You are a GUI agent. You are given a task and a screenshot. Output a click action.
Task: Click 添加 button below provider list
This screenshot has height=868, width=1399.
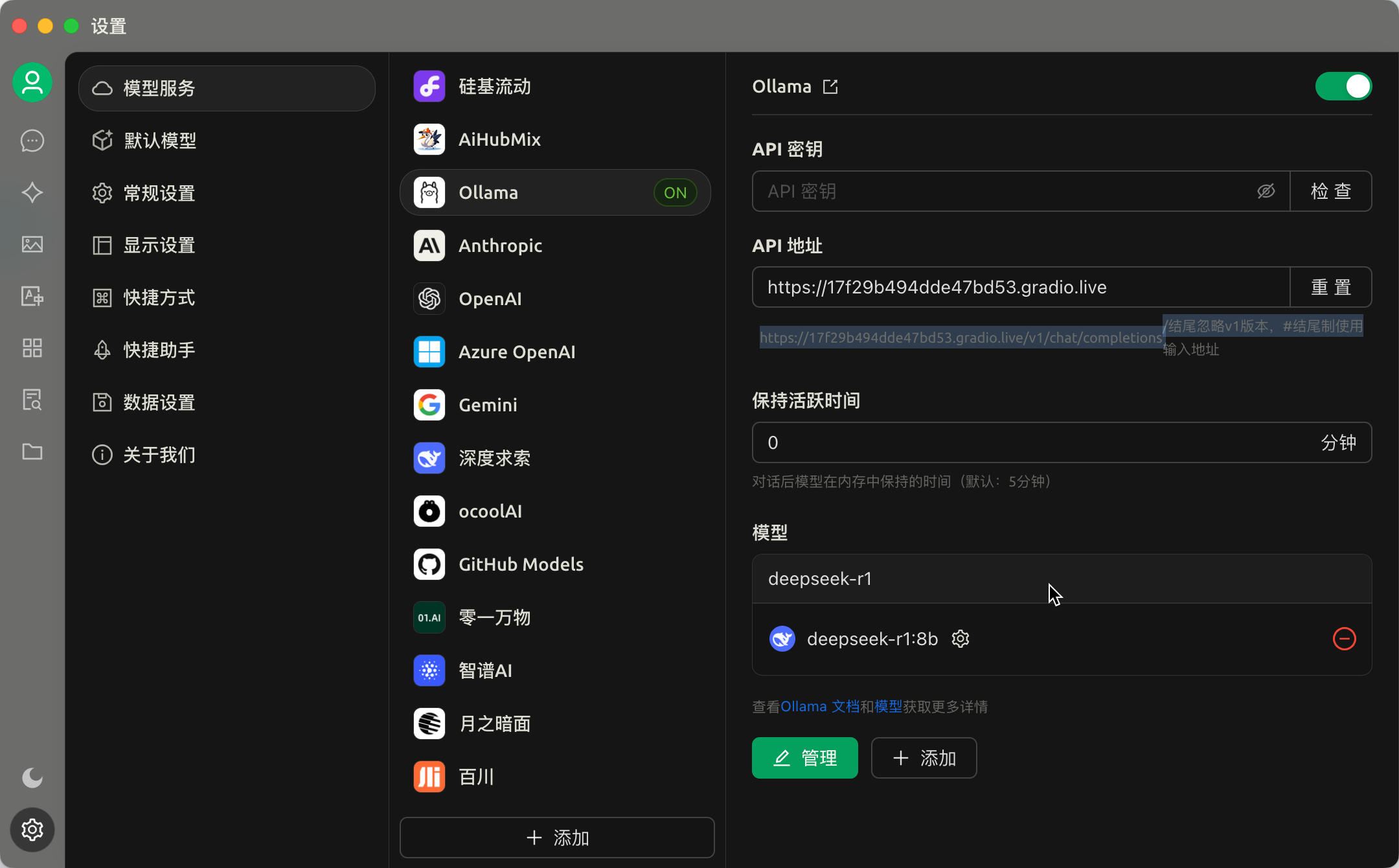tap(557, 838)
